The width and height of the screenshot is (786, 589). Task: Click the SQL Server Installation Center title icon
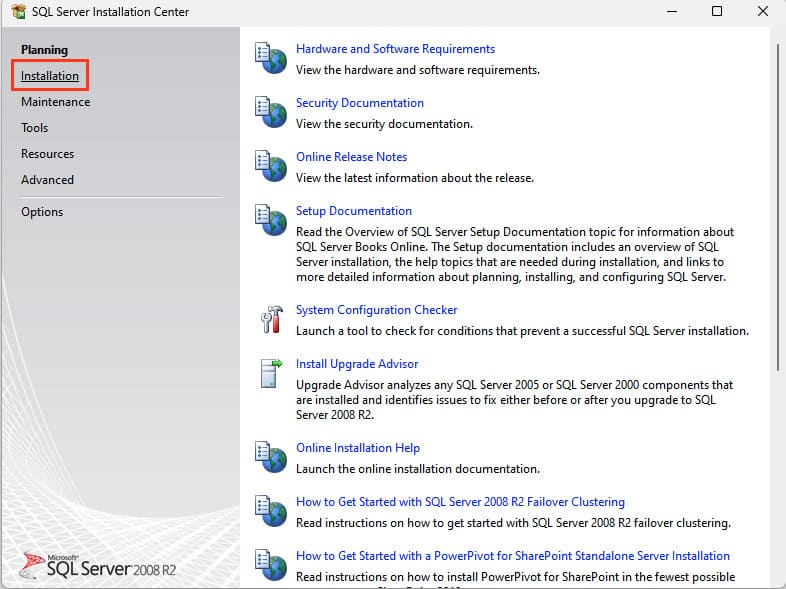[x=17, y=12]
